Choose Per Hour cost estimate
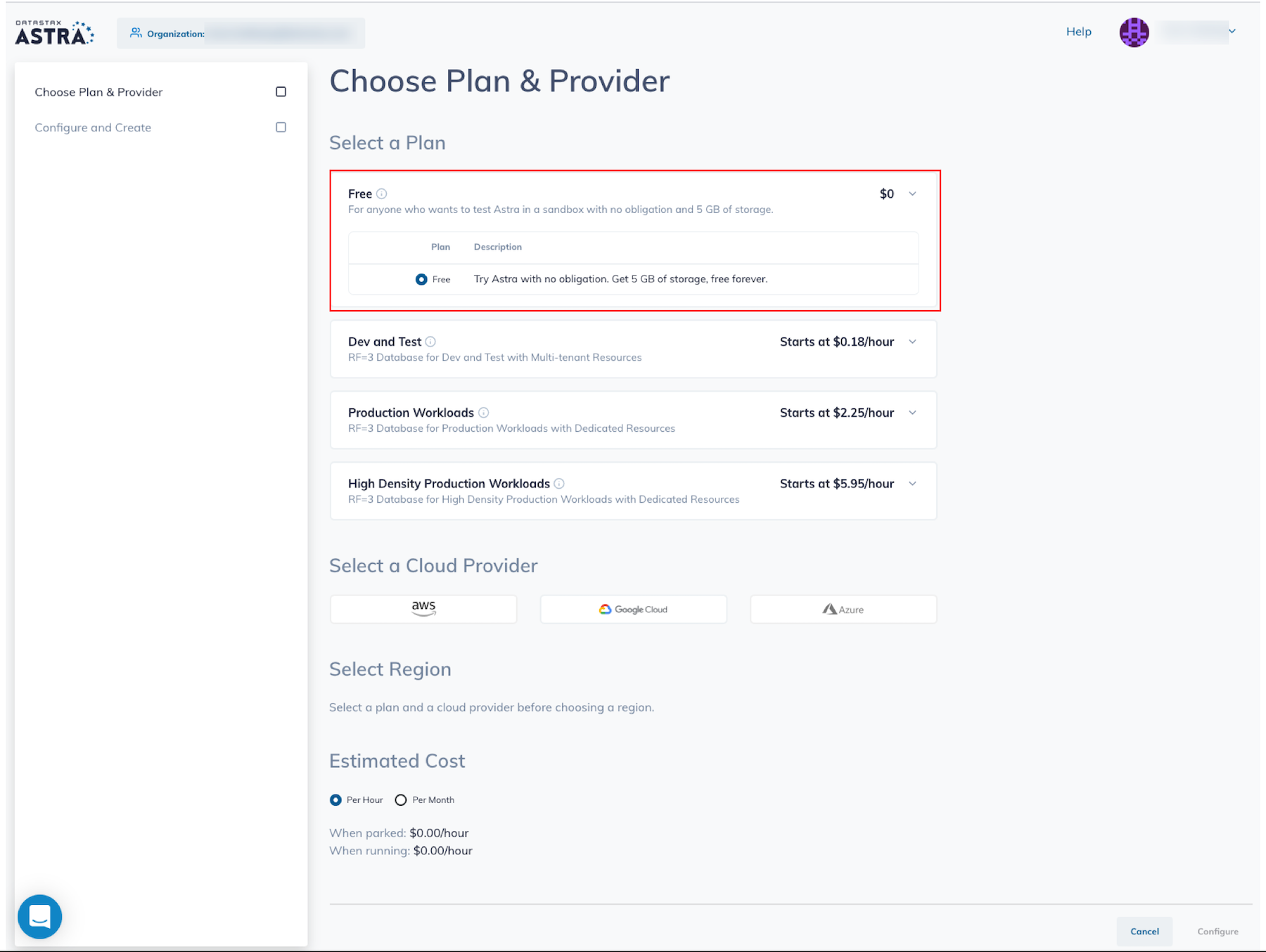 (x=335, y=800)
